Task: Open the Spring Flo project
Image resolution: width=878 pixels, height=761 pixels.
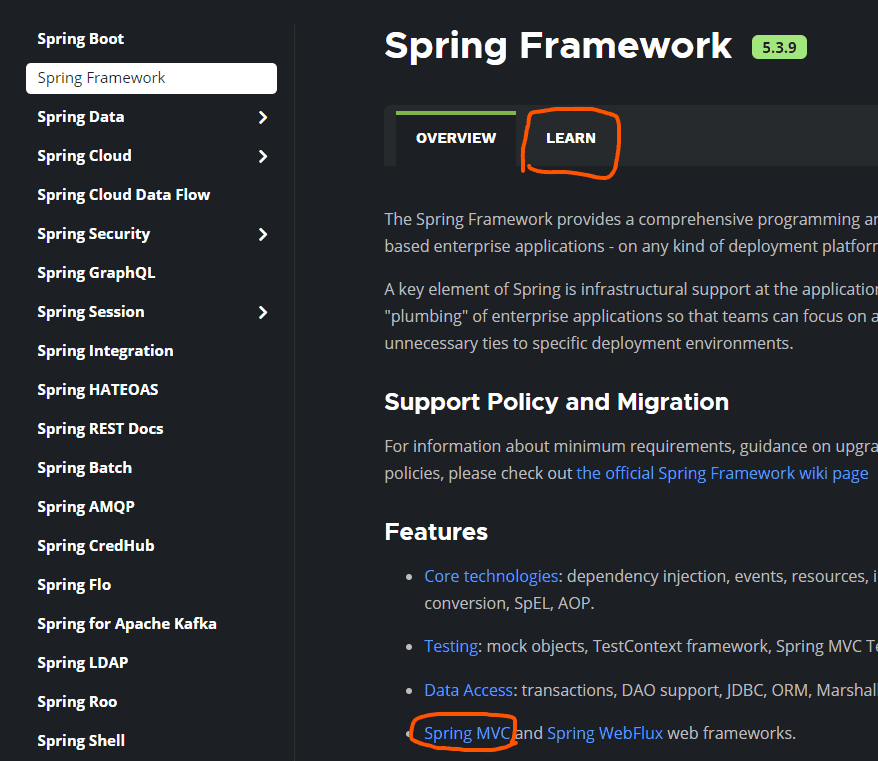Action: coord(74,585)
